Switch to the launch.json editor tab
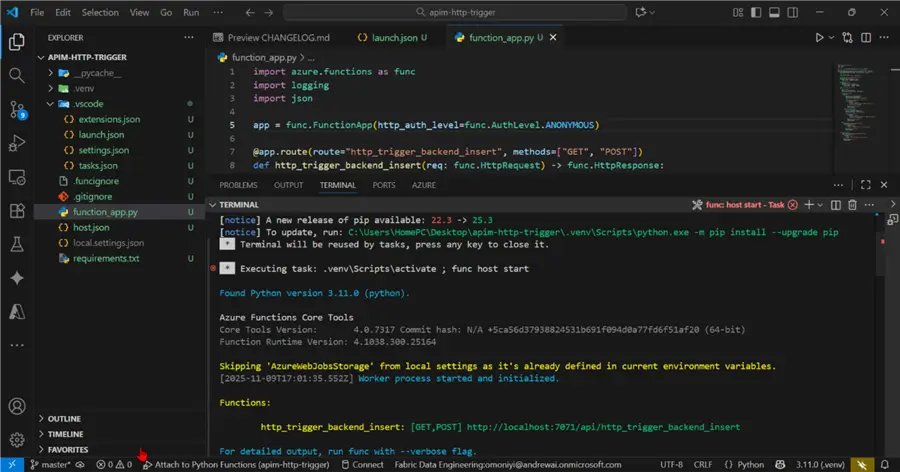 click(393, 37)
